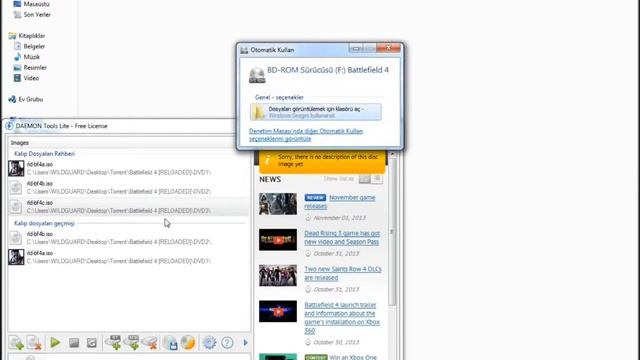
Task: Open Masaüstü in Explorer sidebar
Action: point(31,4)
